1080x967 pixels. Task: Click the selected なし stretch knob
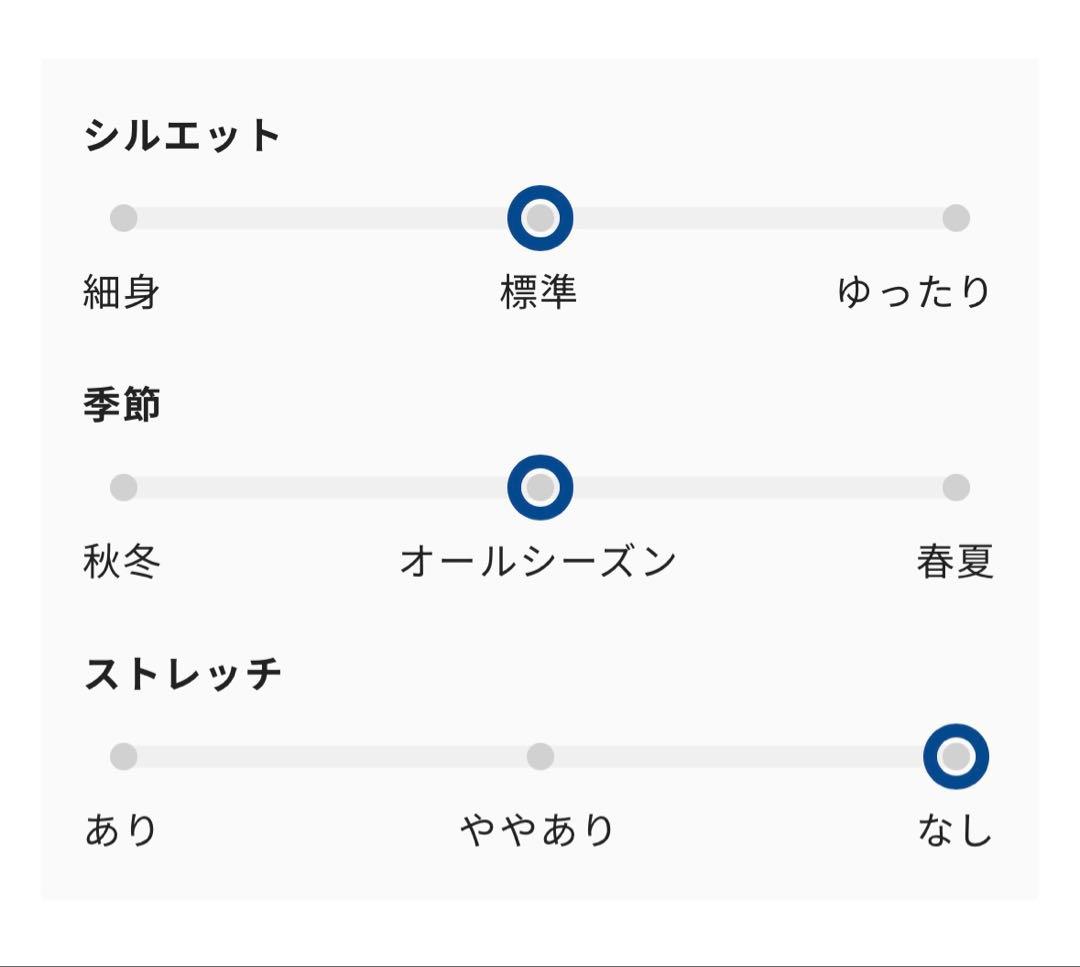[x=956, y=757]
